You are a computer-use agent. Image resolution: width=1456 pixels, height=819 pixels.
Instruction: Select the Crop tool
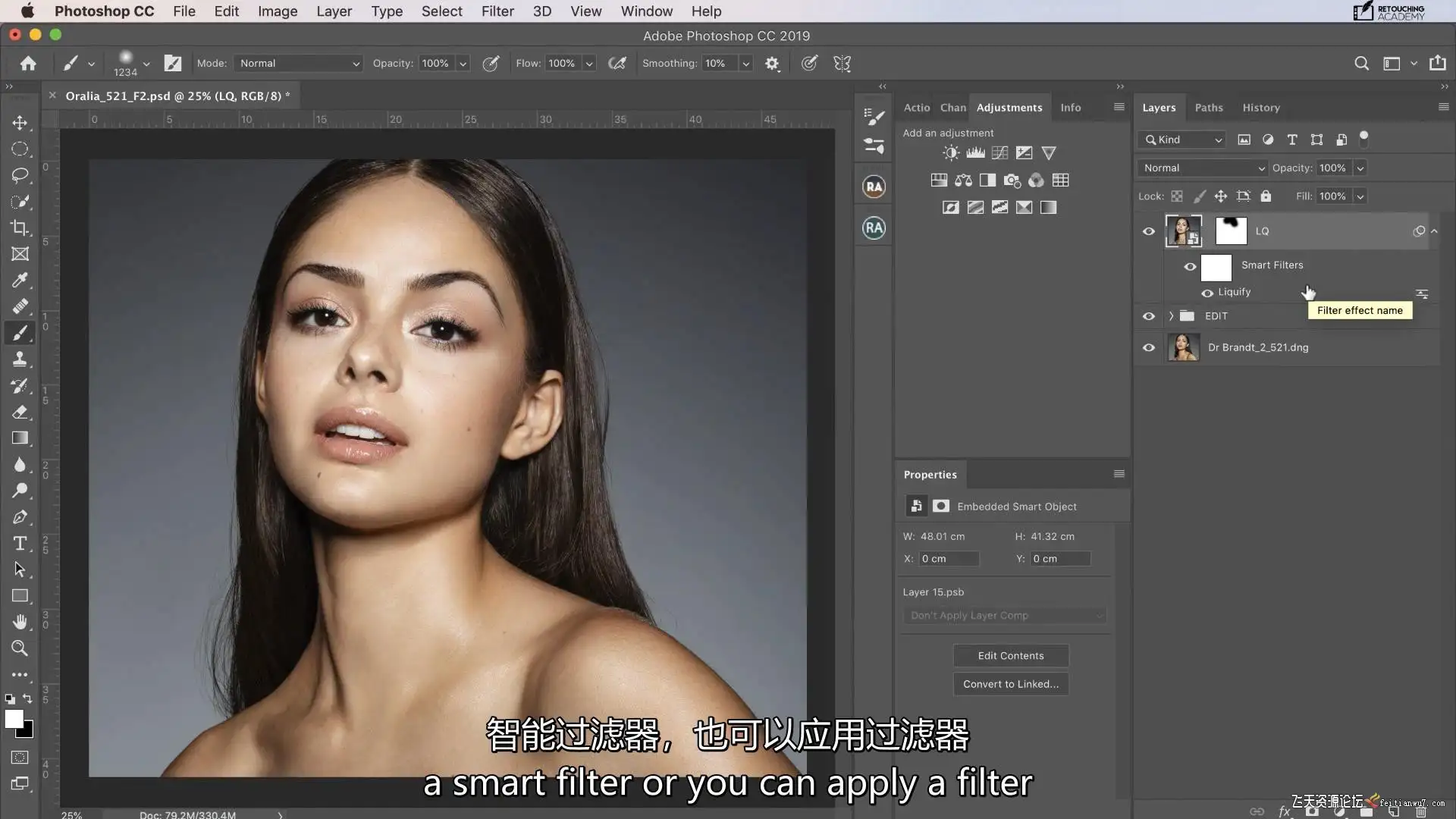(x=20, y=227)
